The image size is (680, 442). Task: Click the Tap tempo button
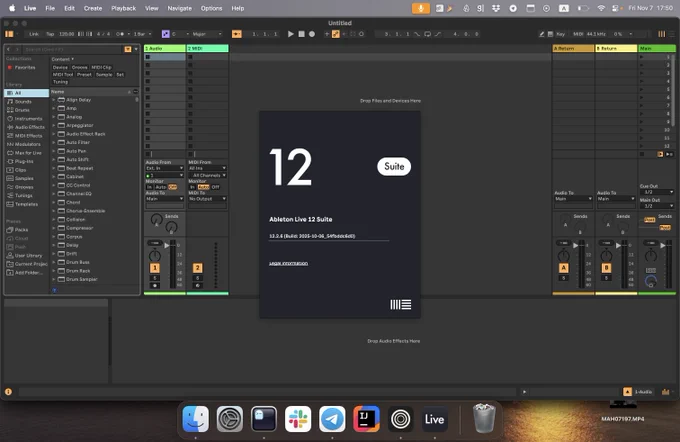click(50, 34)
